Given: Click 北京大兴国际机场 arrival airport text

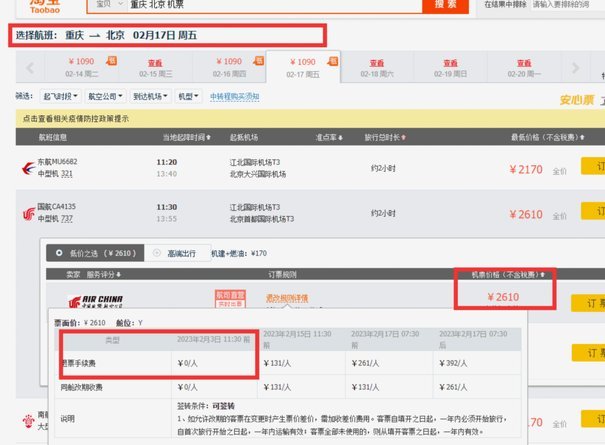Looking at the screenshot, I should (258, 174).
